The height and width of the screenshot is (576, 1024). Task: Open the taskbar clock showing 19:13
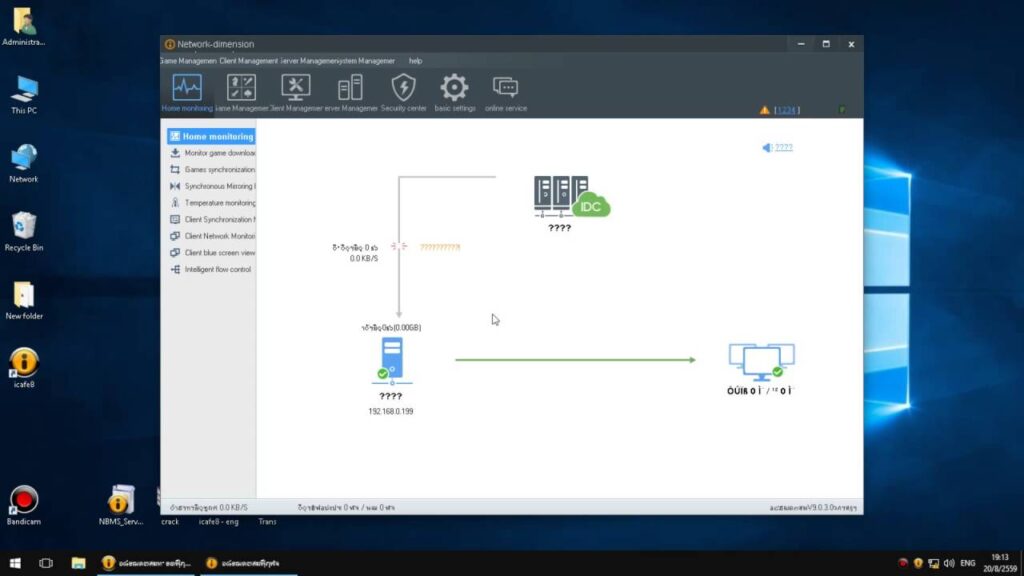click(1000, 563)
